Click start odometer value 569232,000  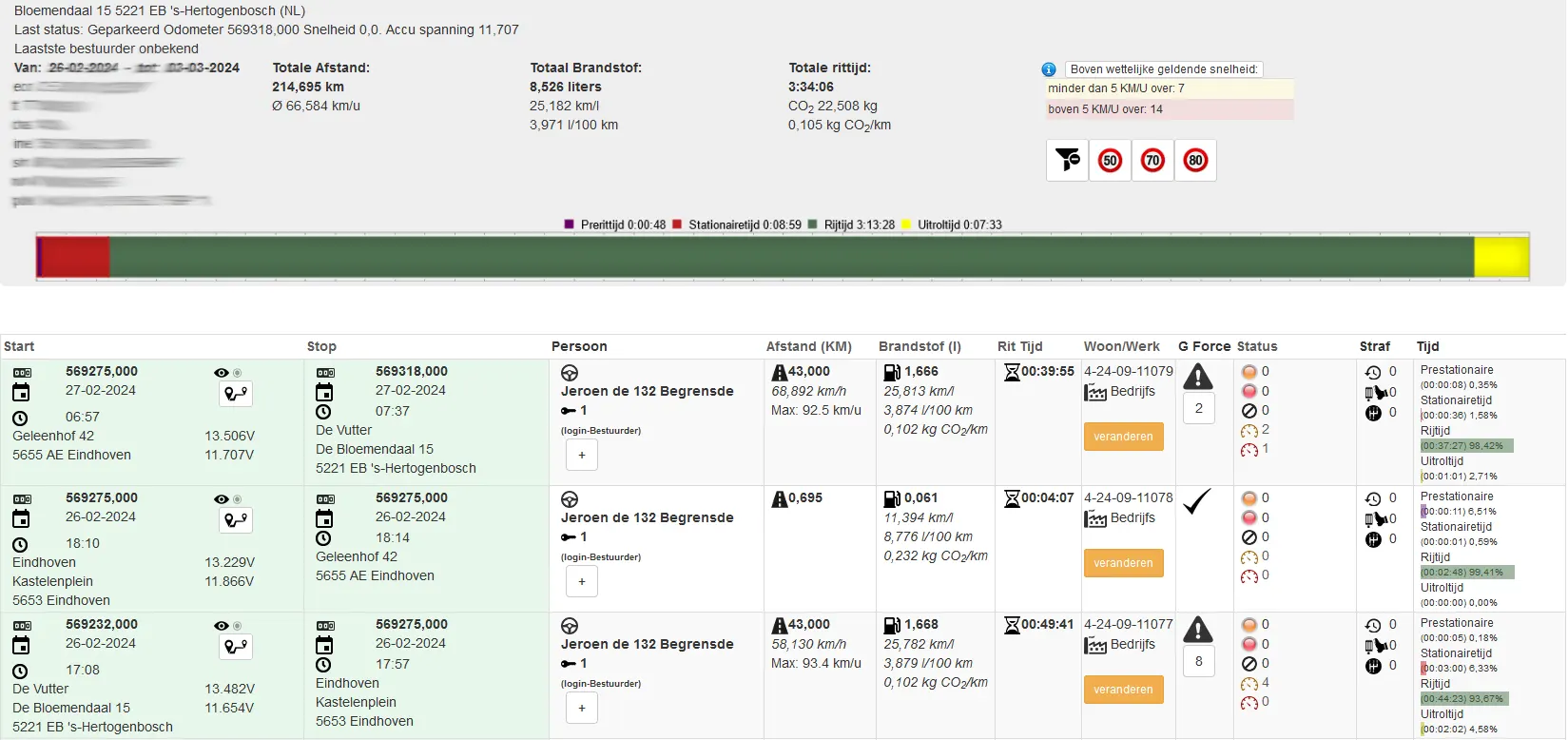[102, 624]
